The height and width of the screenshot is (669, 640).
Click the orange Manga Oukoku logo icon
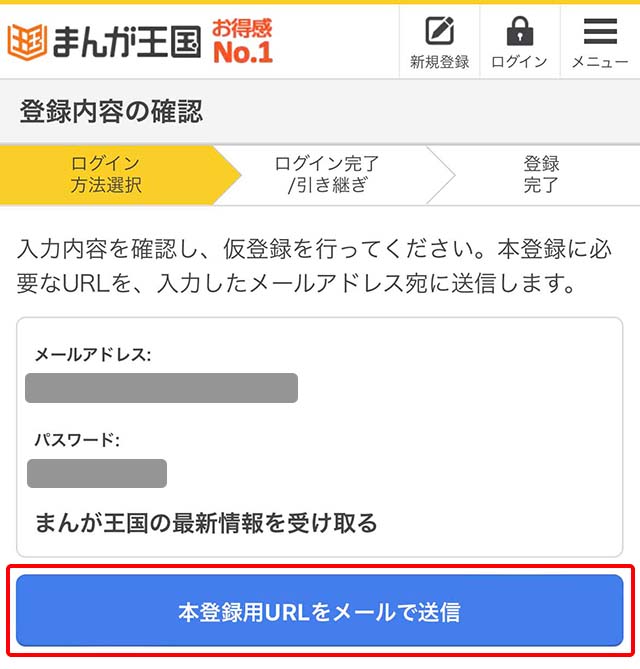point(27,39)
